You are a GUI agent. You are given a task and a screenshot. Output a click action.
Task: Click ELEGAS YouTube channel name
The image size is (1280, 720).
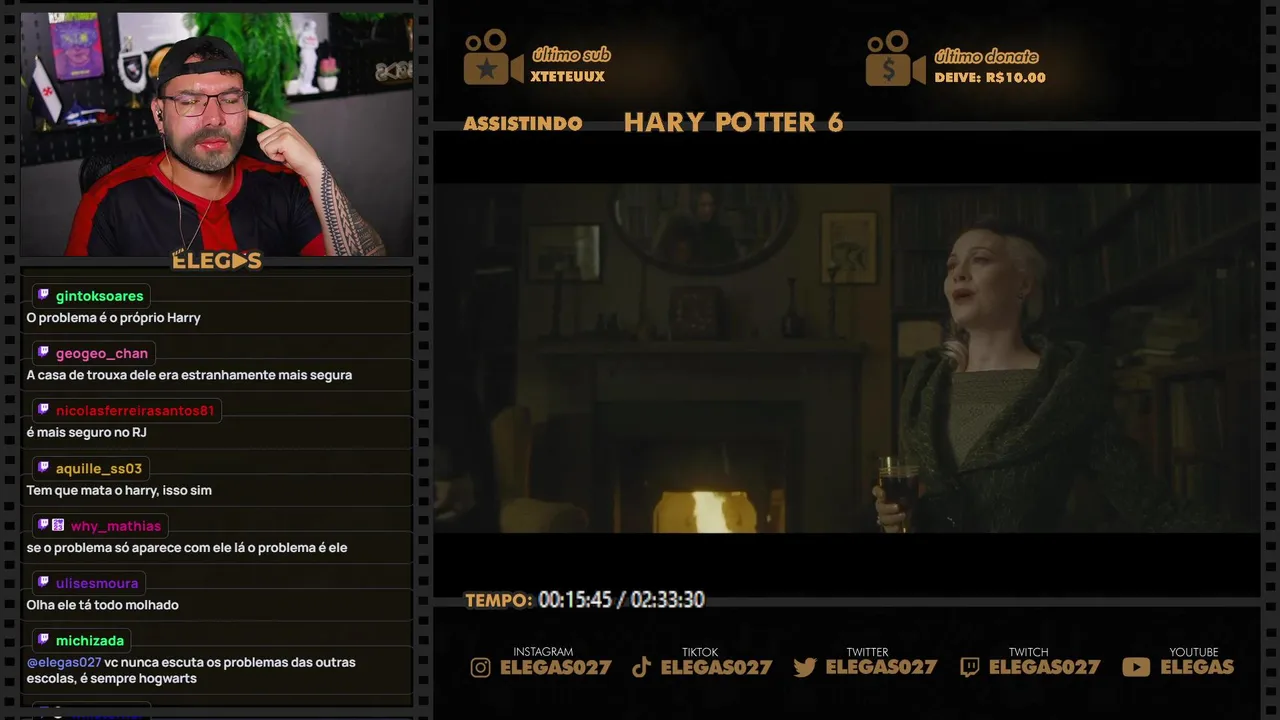click(1197, 668)
